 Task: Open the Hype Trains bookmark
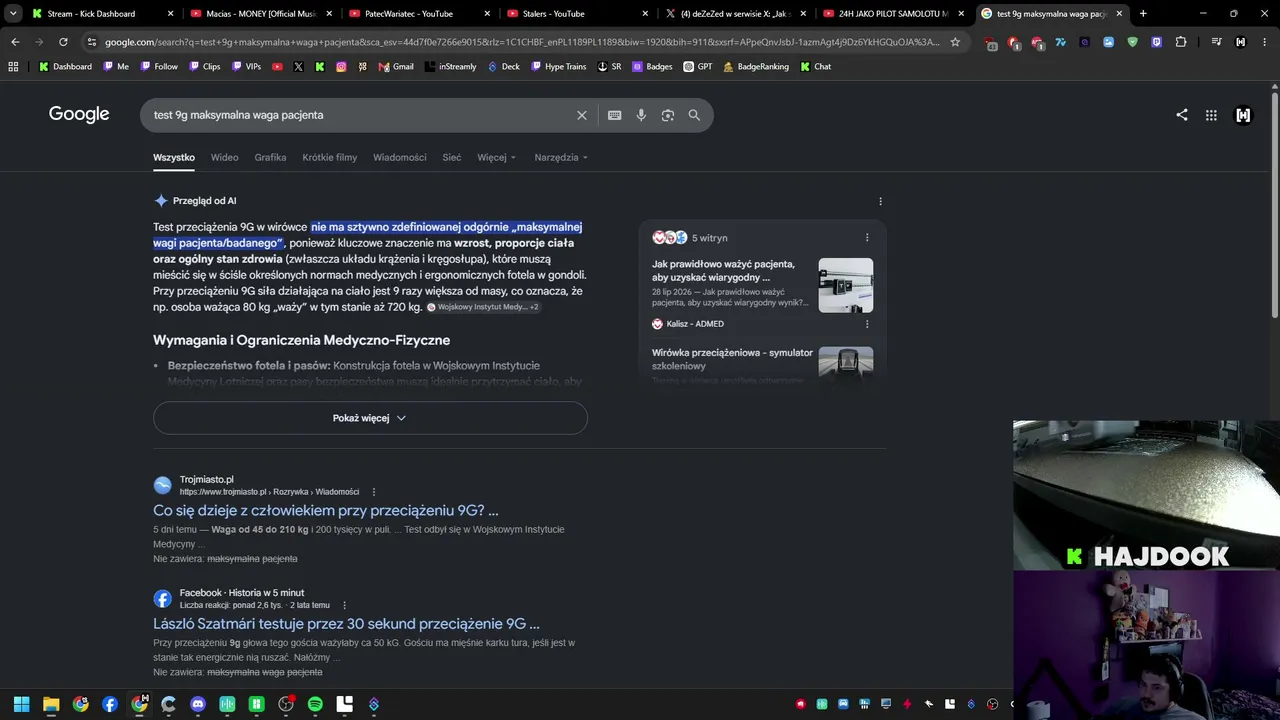[558, 66]
